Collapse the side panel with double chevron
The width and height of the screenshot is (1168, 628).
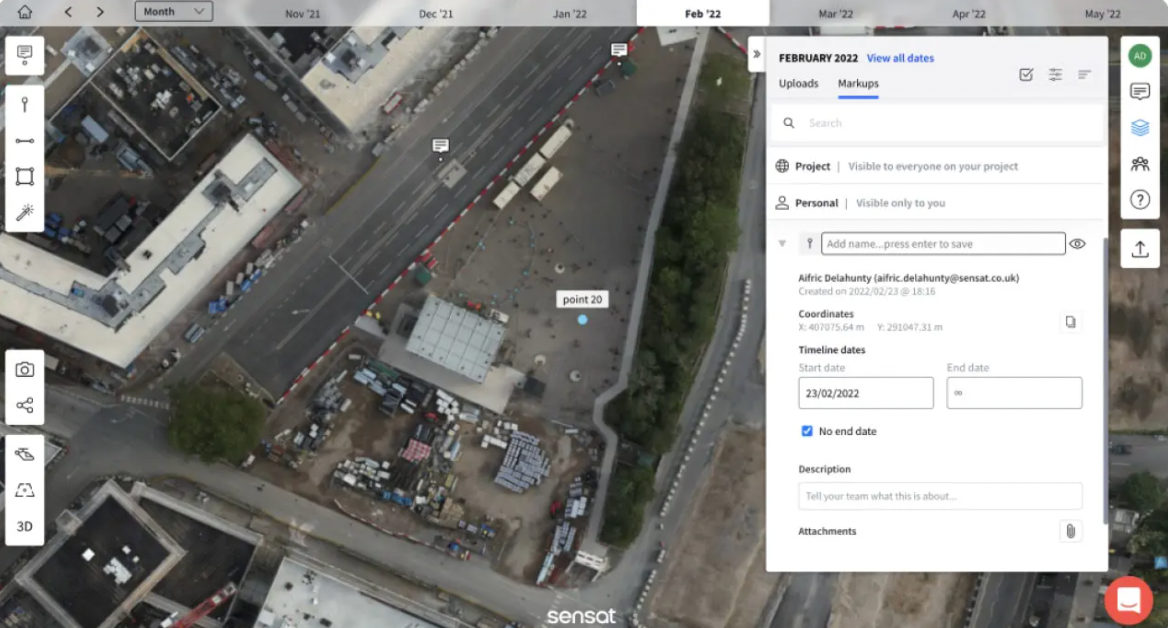click(x=756, y=54)
